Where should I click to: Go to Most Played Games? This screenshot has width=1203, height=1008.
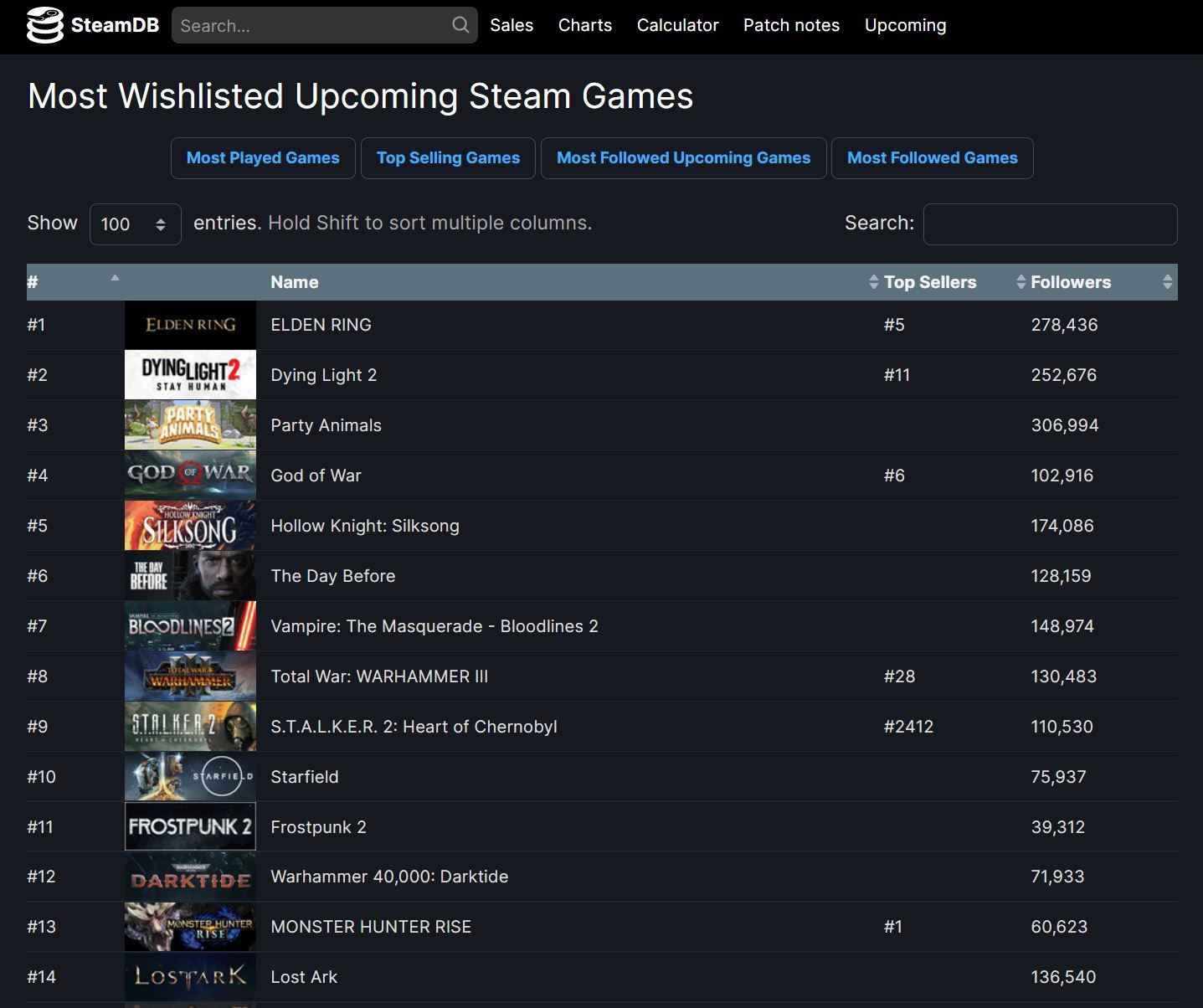[x=263, y=158]
